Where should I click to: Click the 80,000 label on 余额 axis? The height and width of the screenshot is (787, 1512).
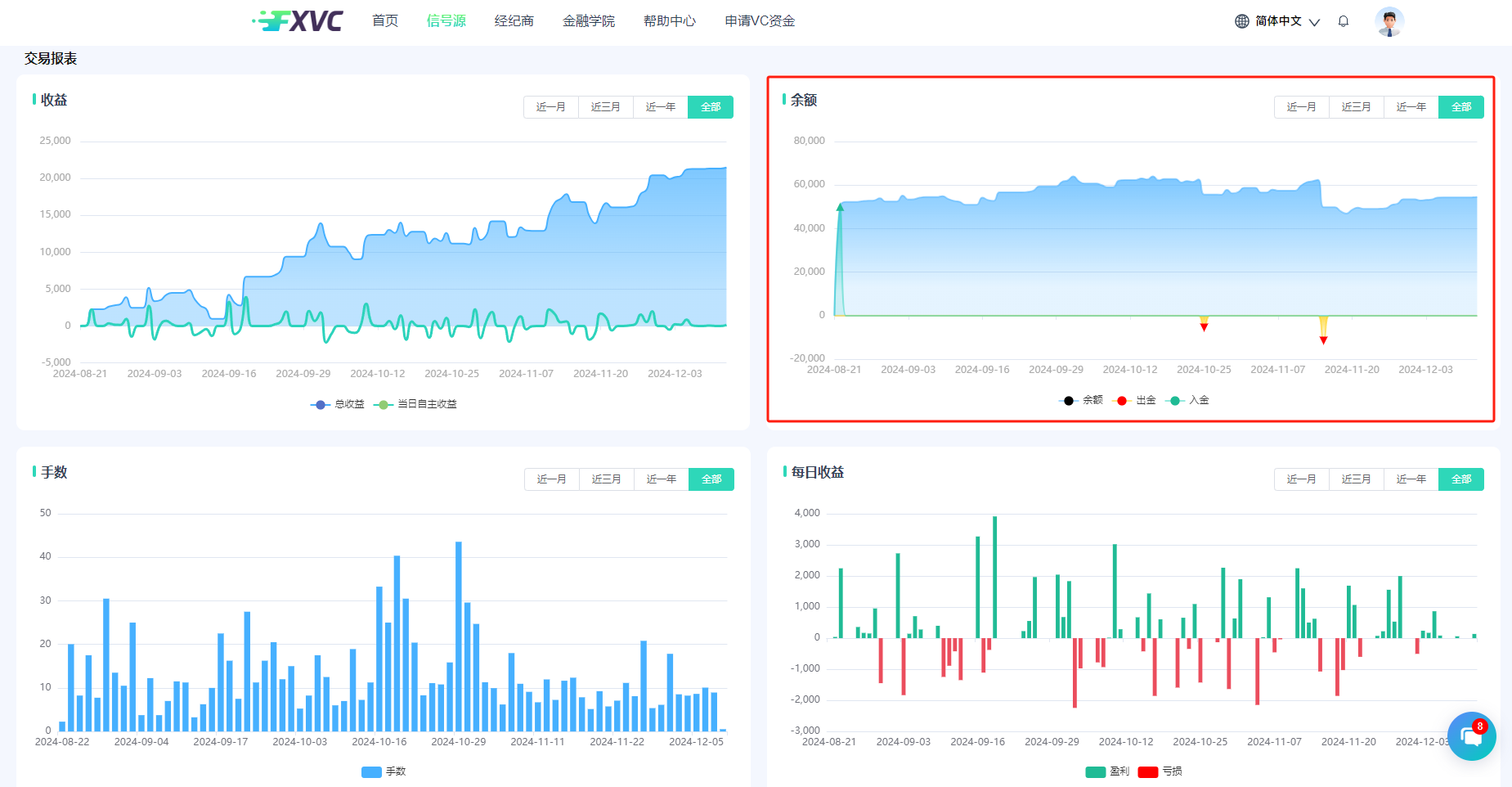[810, 141]
